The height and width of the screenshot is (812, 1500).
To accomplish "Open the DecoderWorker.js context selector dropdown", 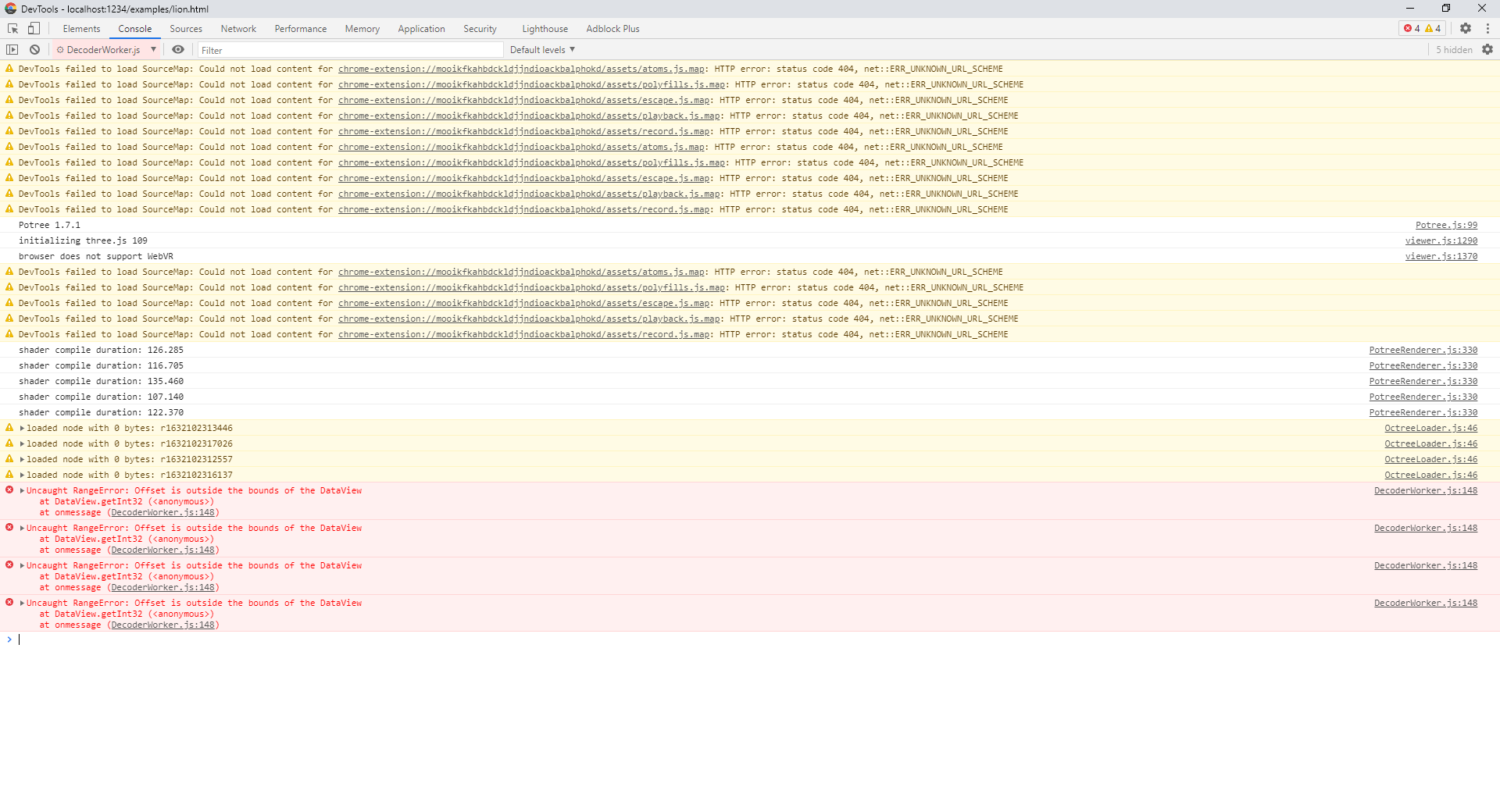I will (x=106, y=49).
